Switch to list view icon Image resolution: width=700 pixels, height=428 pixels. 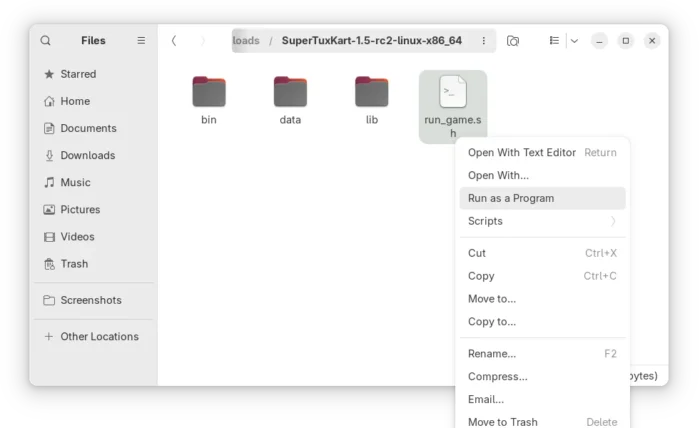[554, 41]
